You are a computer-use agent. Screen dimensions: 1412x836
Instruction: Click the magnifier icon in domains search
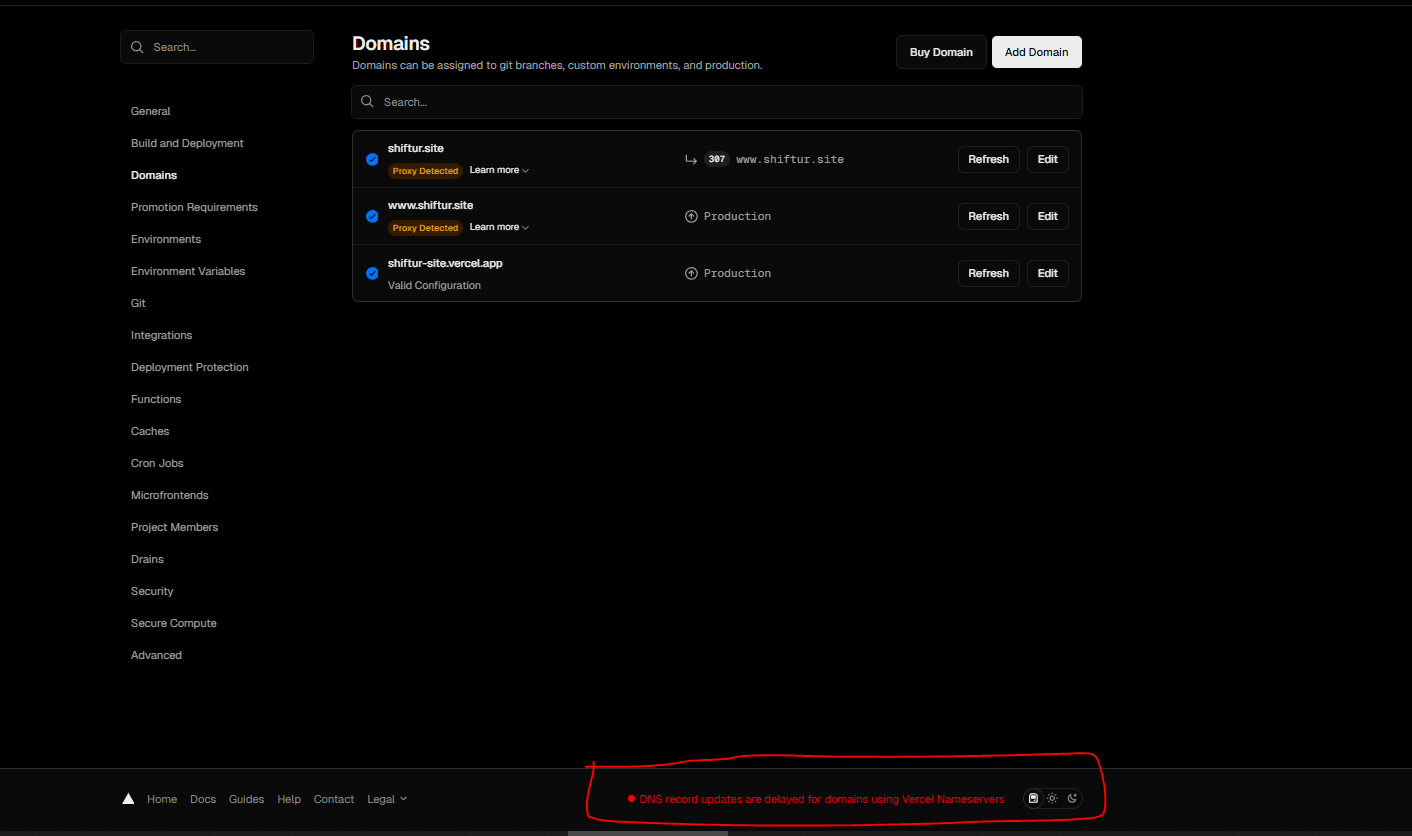pos(368,102)
